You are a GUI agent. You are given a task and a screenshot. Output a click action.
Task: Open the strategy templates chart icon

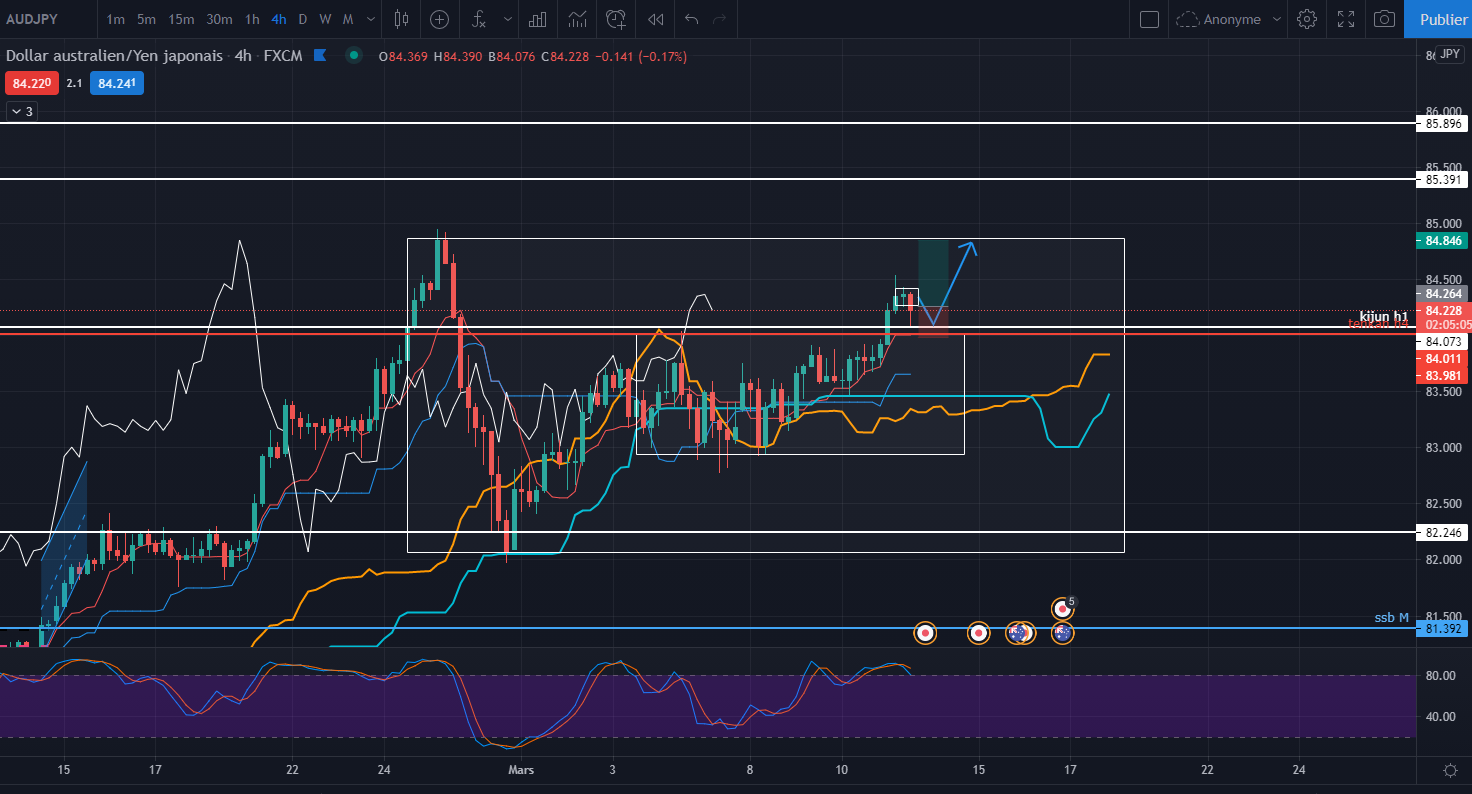point(577,19)
